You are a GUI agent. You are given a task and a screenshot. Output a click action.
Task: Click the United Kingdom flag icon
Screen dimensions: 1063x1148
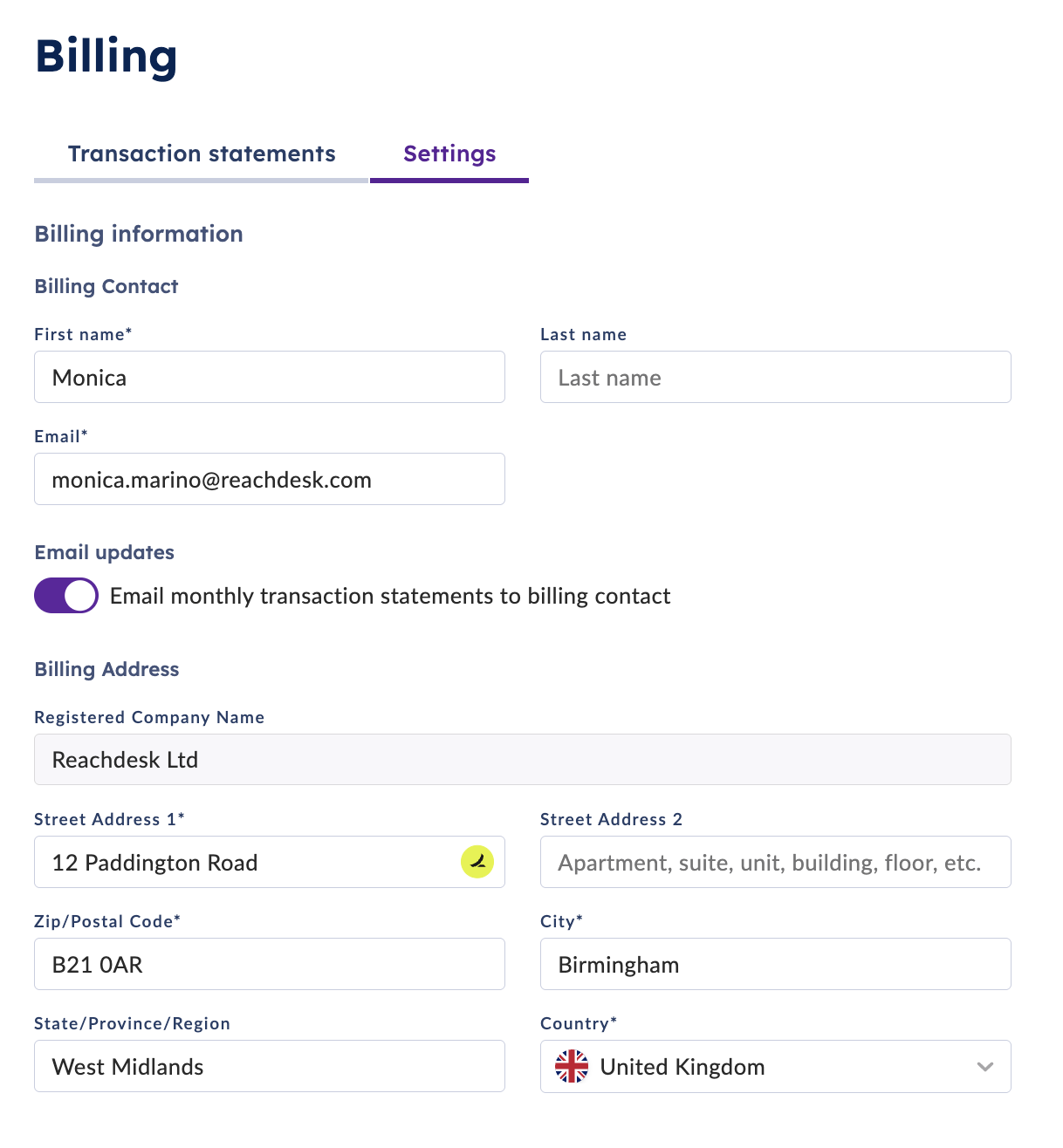click(572, 1066)
